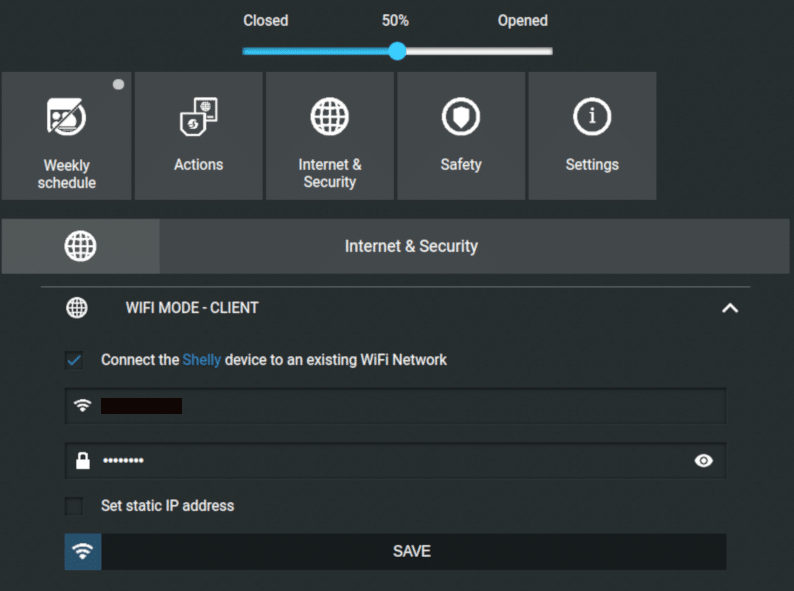Click the lock icon in password field
794x591 pixels.
(83, 460)
